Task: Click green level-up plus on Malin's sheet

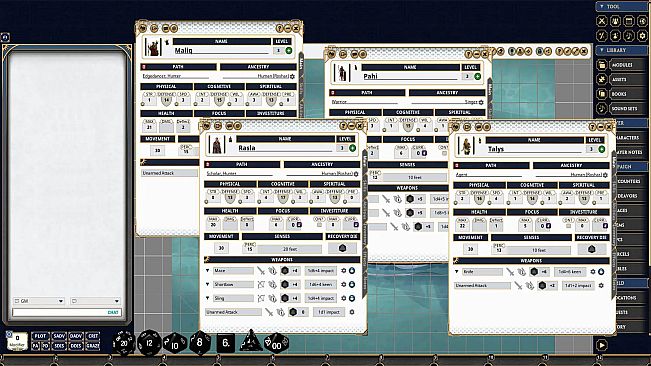Action: [x=289, y=51]
